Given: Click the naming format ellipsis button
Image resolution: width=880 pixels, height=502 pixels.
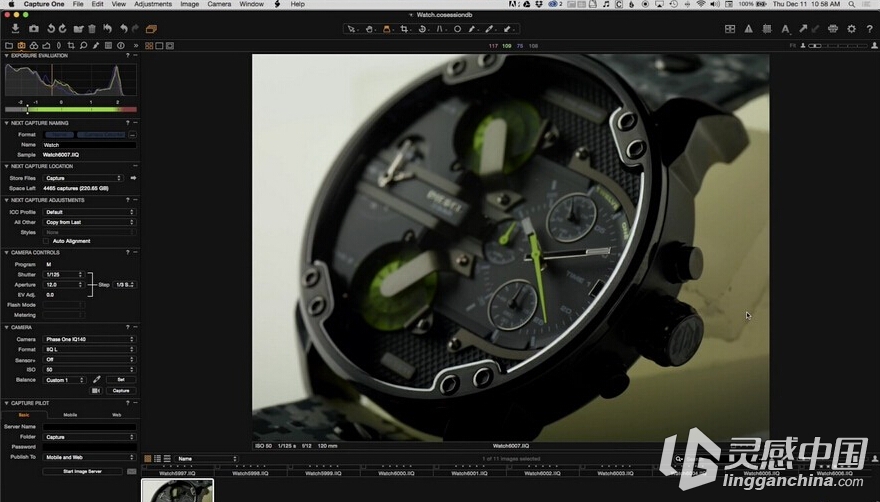Looking at the screenshot, I should (x=132, y=135).
